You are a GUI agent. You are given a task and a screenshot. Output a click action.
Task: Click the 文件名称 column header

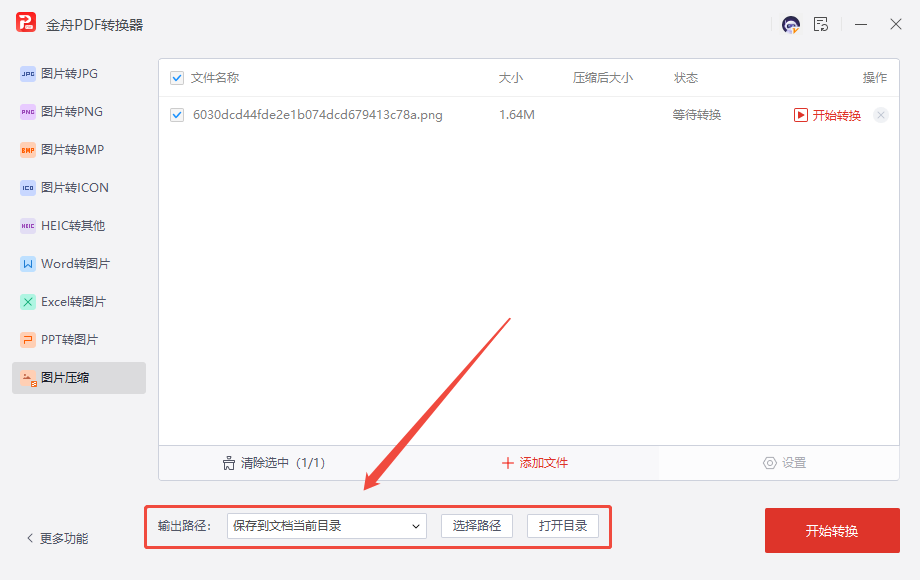point(215,78)
